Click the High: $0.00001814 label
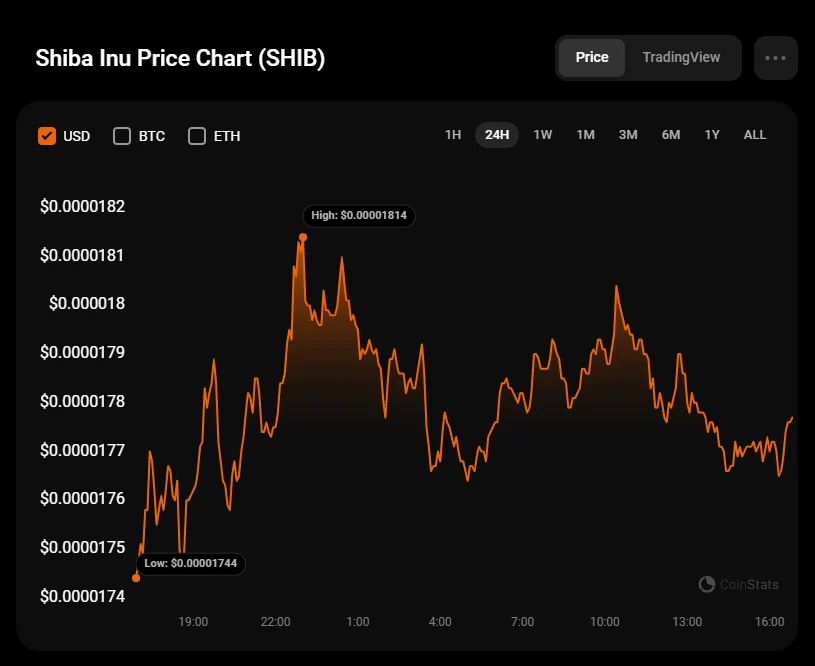The image size is (815, 666). (359, 215)
